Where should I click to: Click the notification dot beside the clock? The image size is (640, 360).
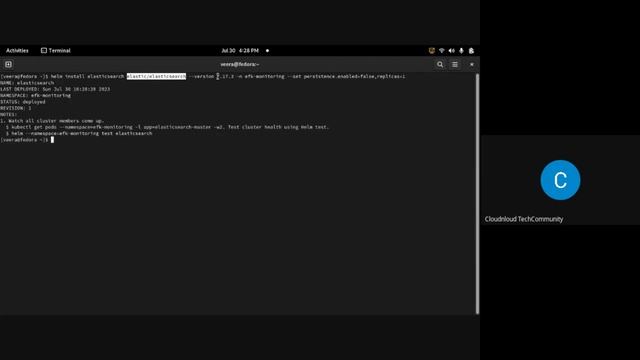click(267, 51)
